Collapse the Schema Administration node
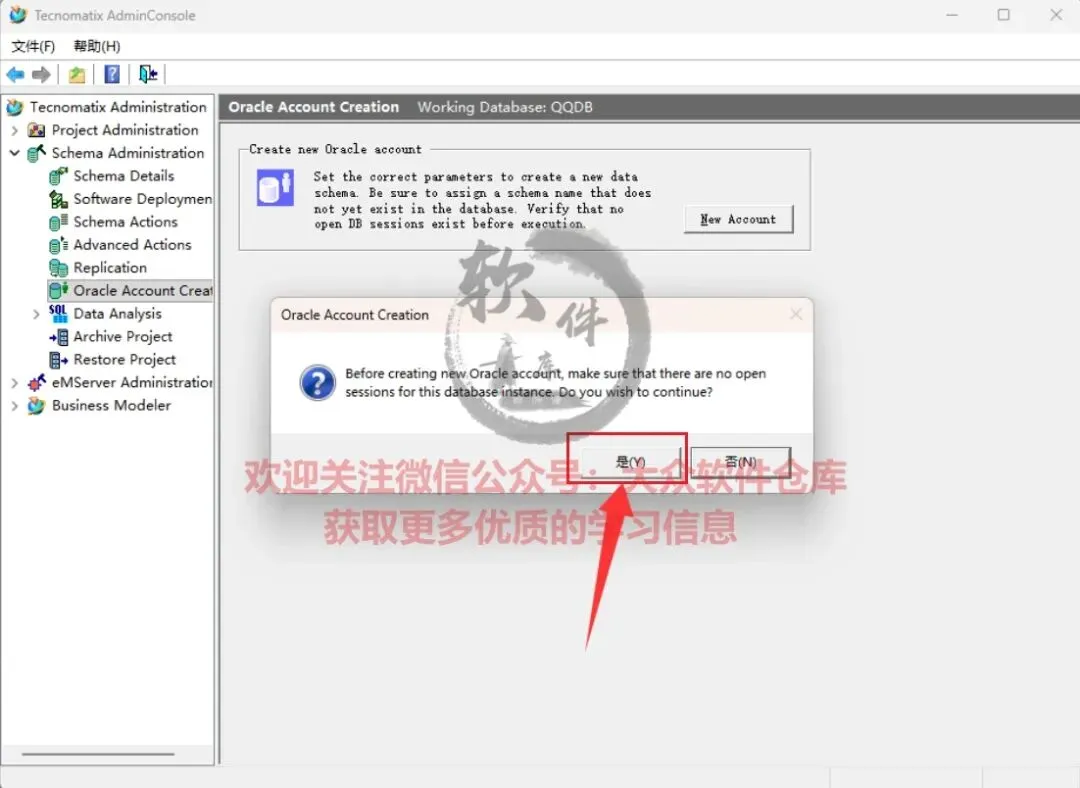1080x788 pixels. 14,153
